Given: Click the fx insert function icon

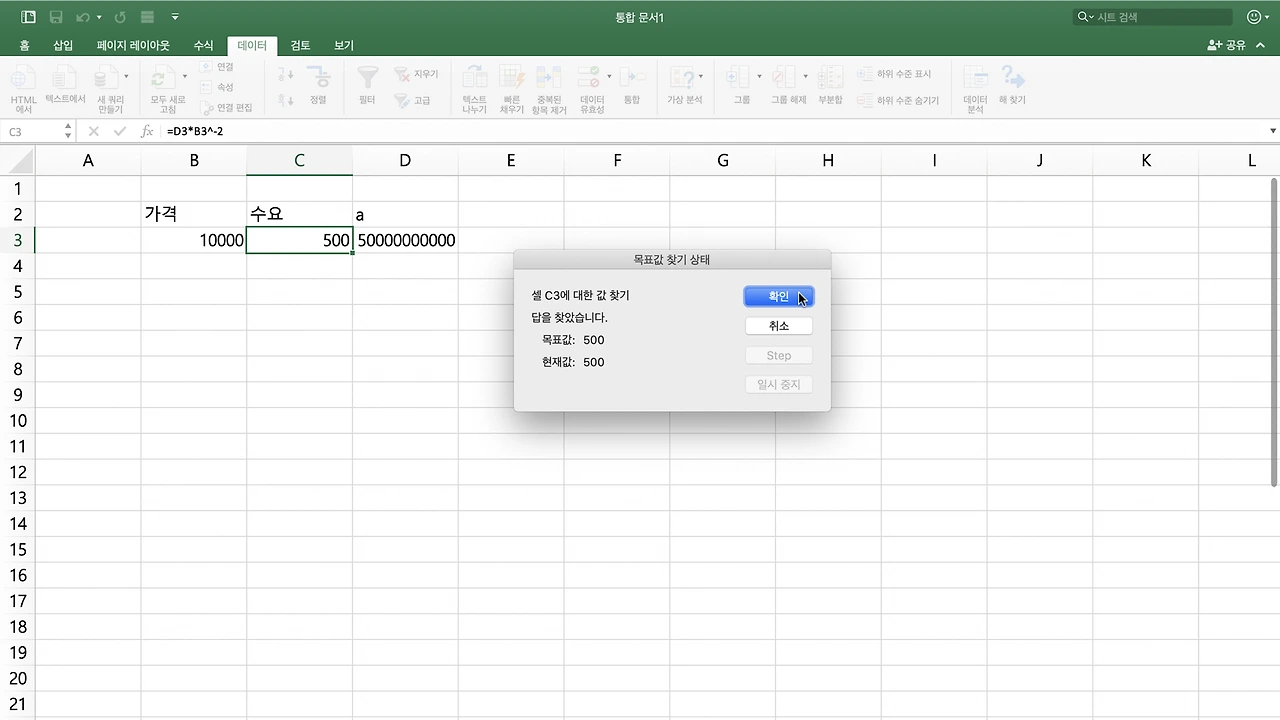Looking at the screenshot, I should (147, 131).
